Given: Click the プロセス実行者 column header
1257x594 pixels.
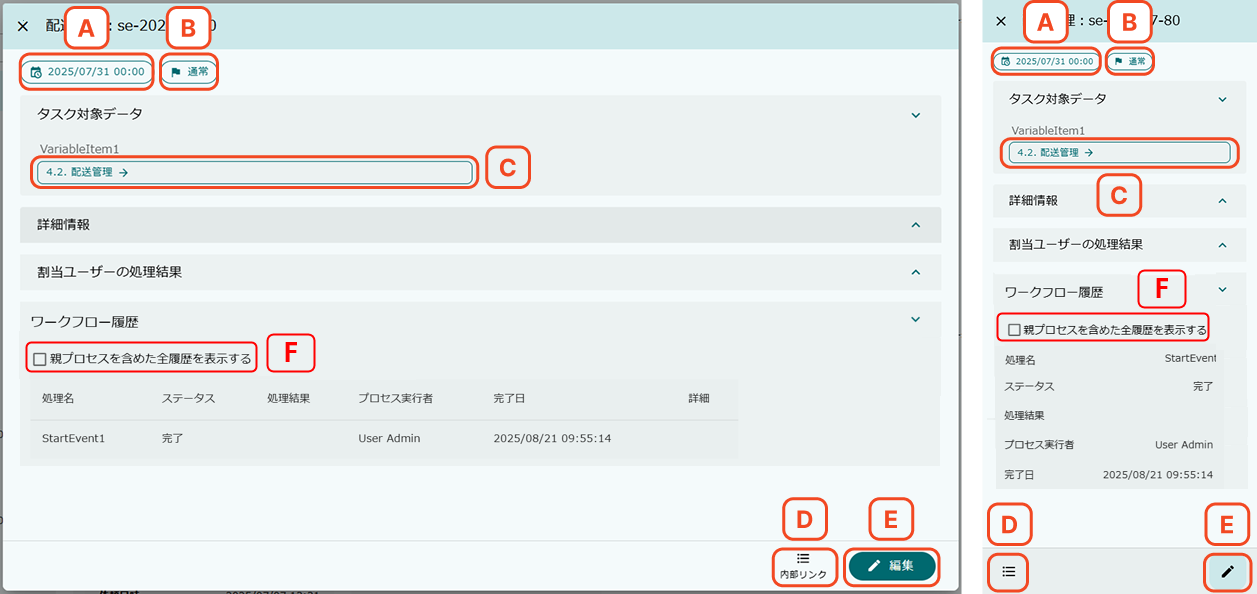Looking at the screenshot, I should (x=397, y=398).
